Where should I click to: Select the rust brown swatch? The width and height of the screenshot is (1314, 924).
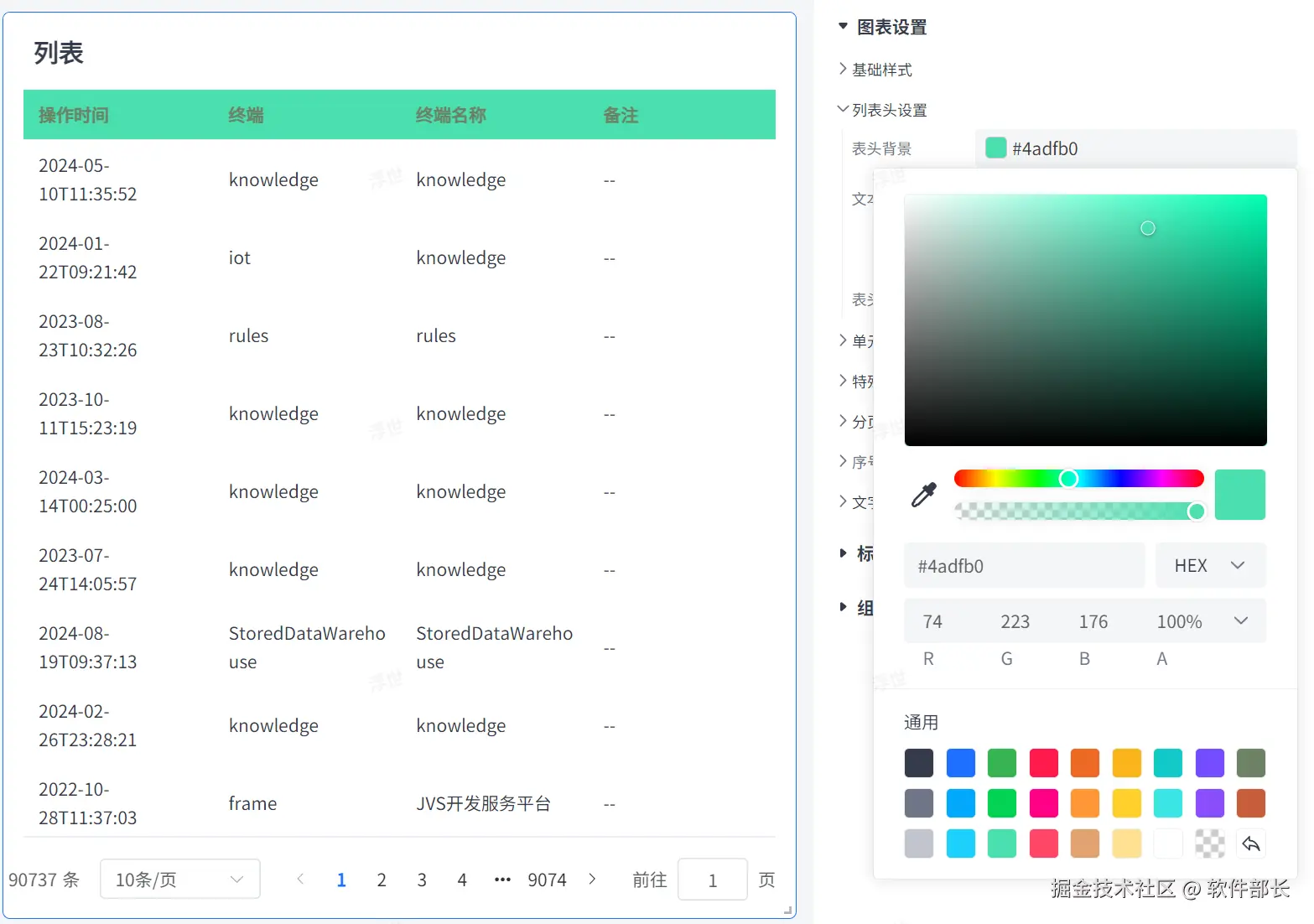(x=1251, y=803)
